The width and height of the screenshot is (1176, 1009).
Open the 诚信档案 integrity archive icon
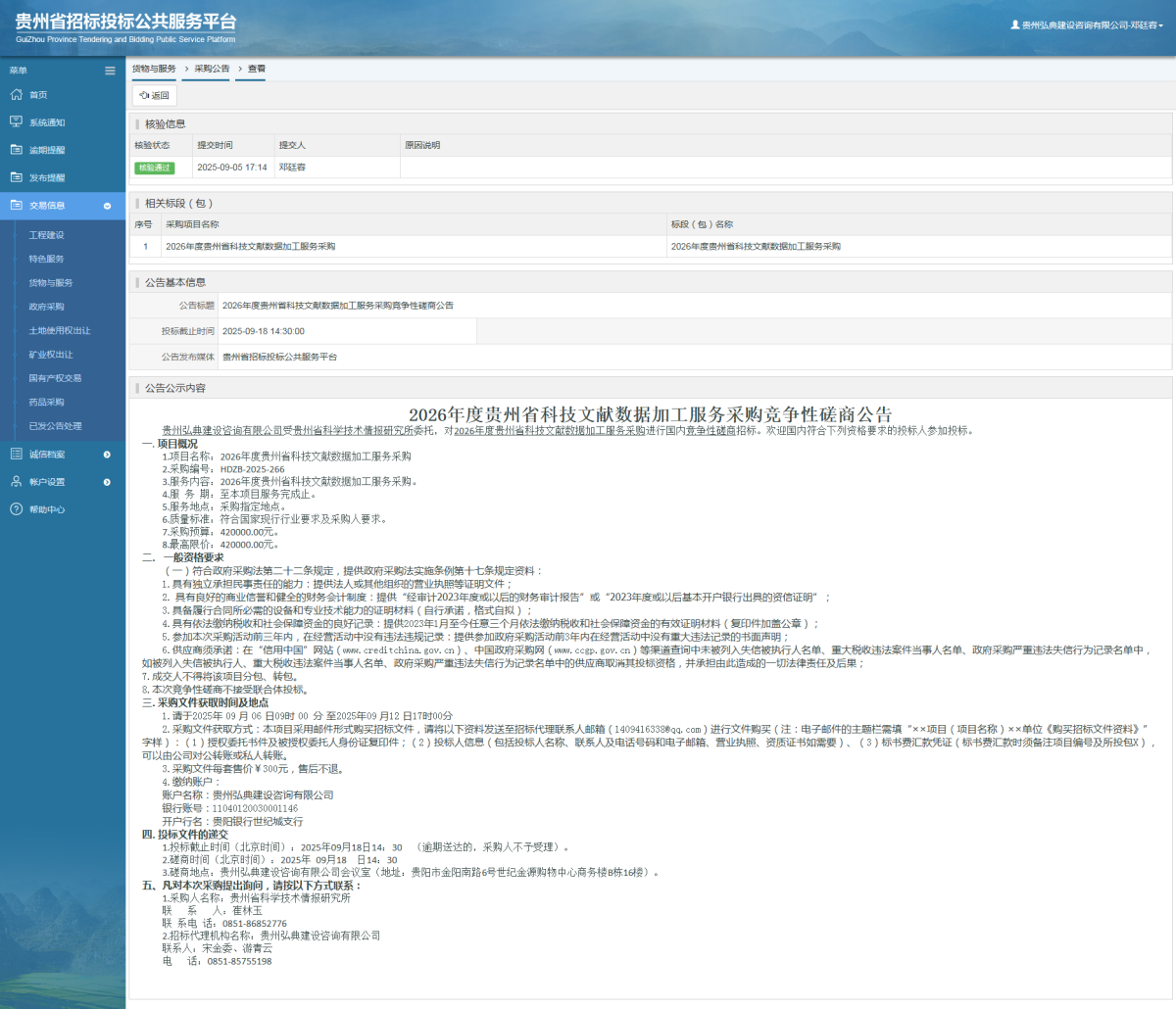[x=16, y=454]
